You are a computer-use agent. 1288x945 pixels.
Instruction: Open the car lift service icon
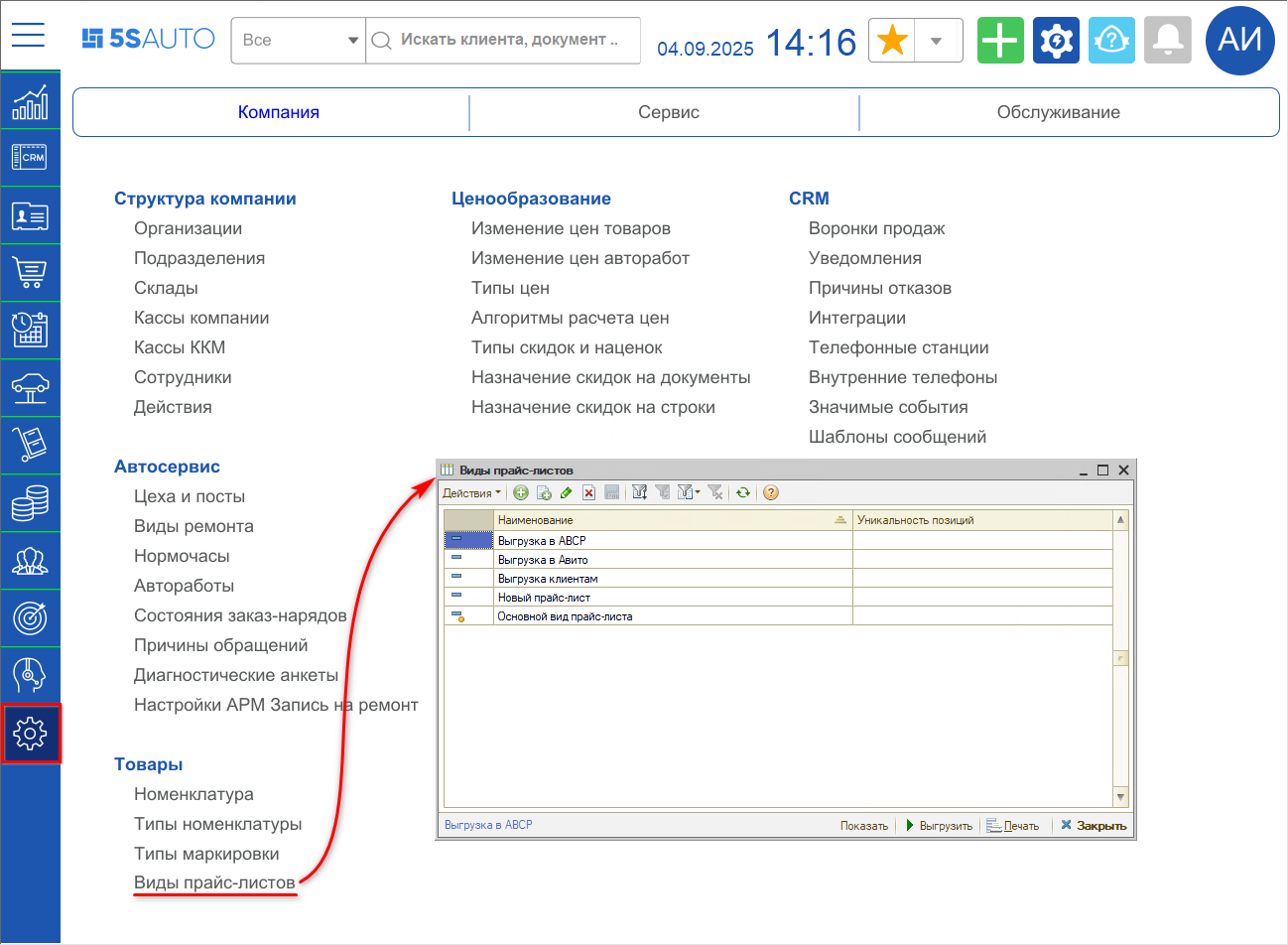pos(30,388)
